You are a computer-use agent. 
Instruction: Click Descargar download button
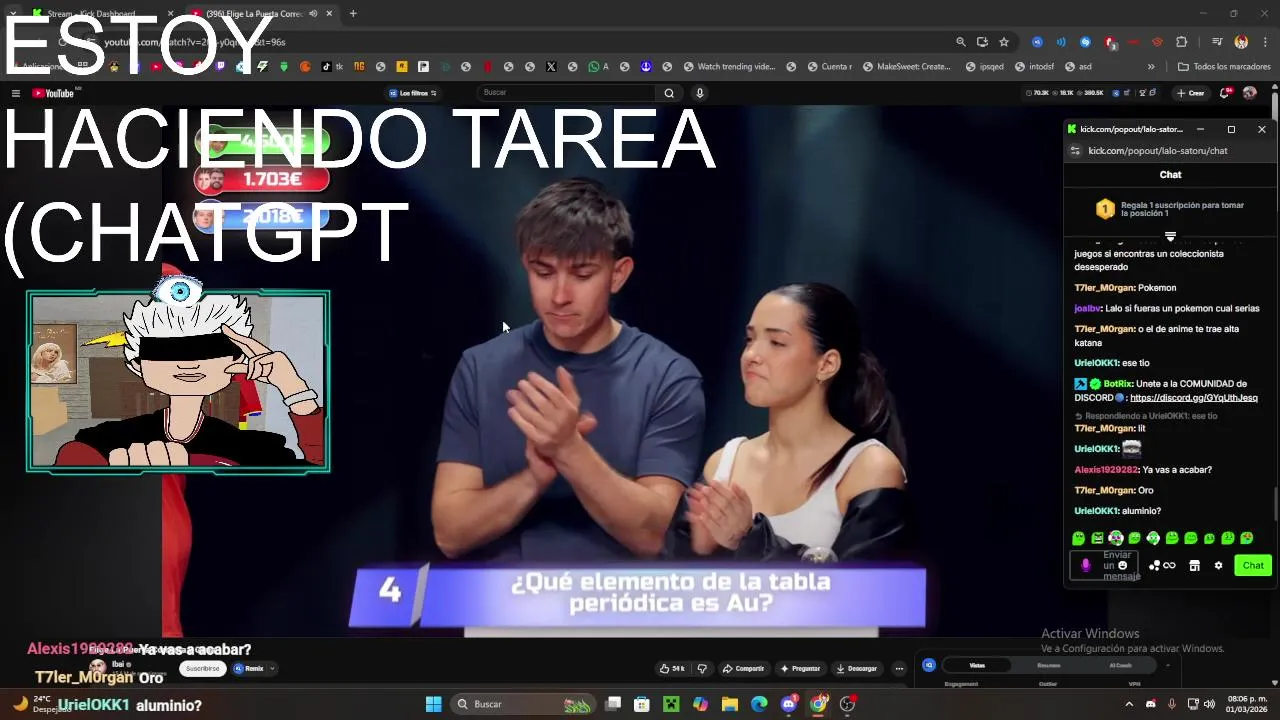857,668
